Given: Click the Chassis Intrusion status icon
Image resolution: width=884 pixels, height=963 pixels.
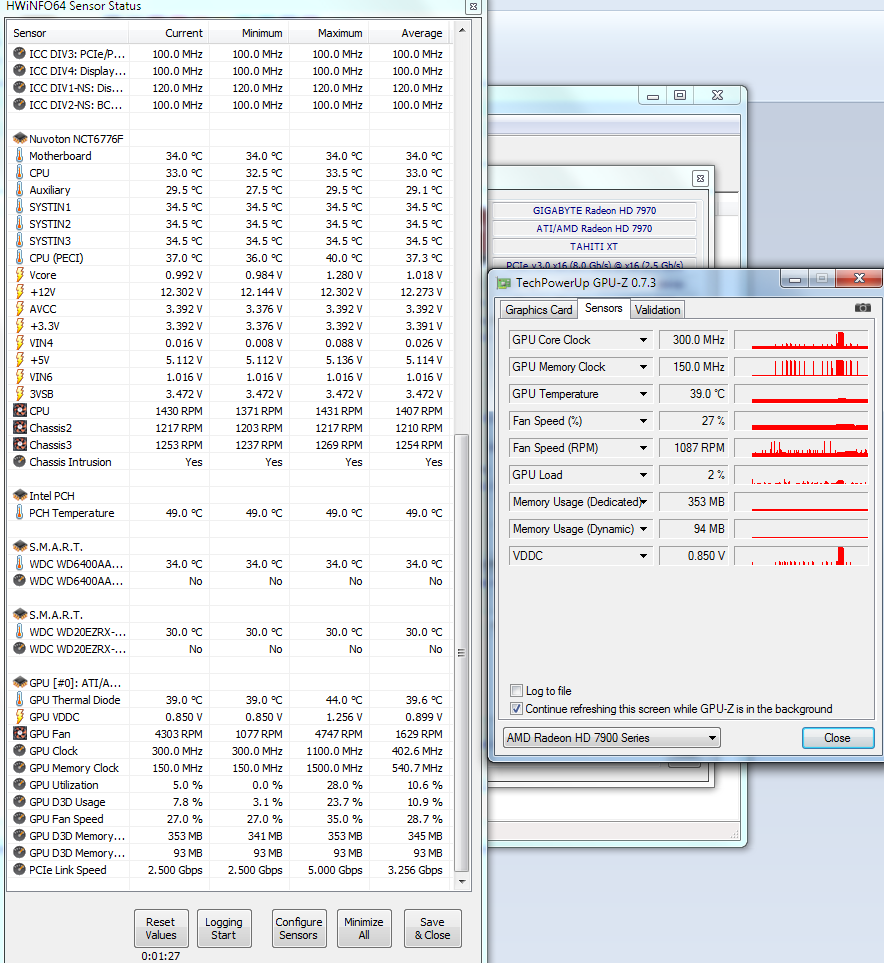Looking at the screenshot, I should [x=20, y=462].
